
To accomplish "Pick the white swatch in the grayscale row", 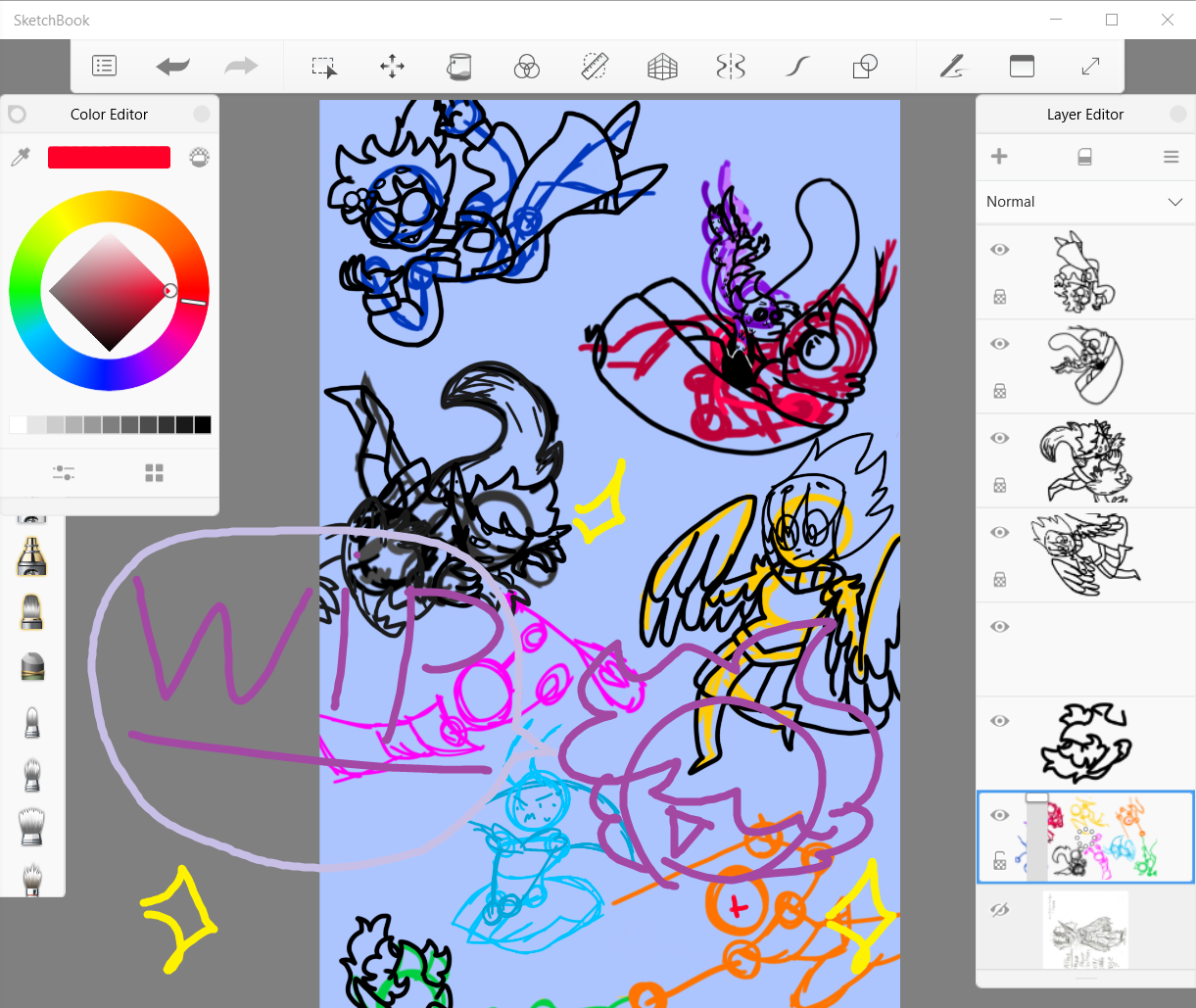I will click(18, 425).
